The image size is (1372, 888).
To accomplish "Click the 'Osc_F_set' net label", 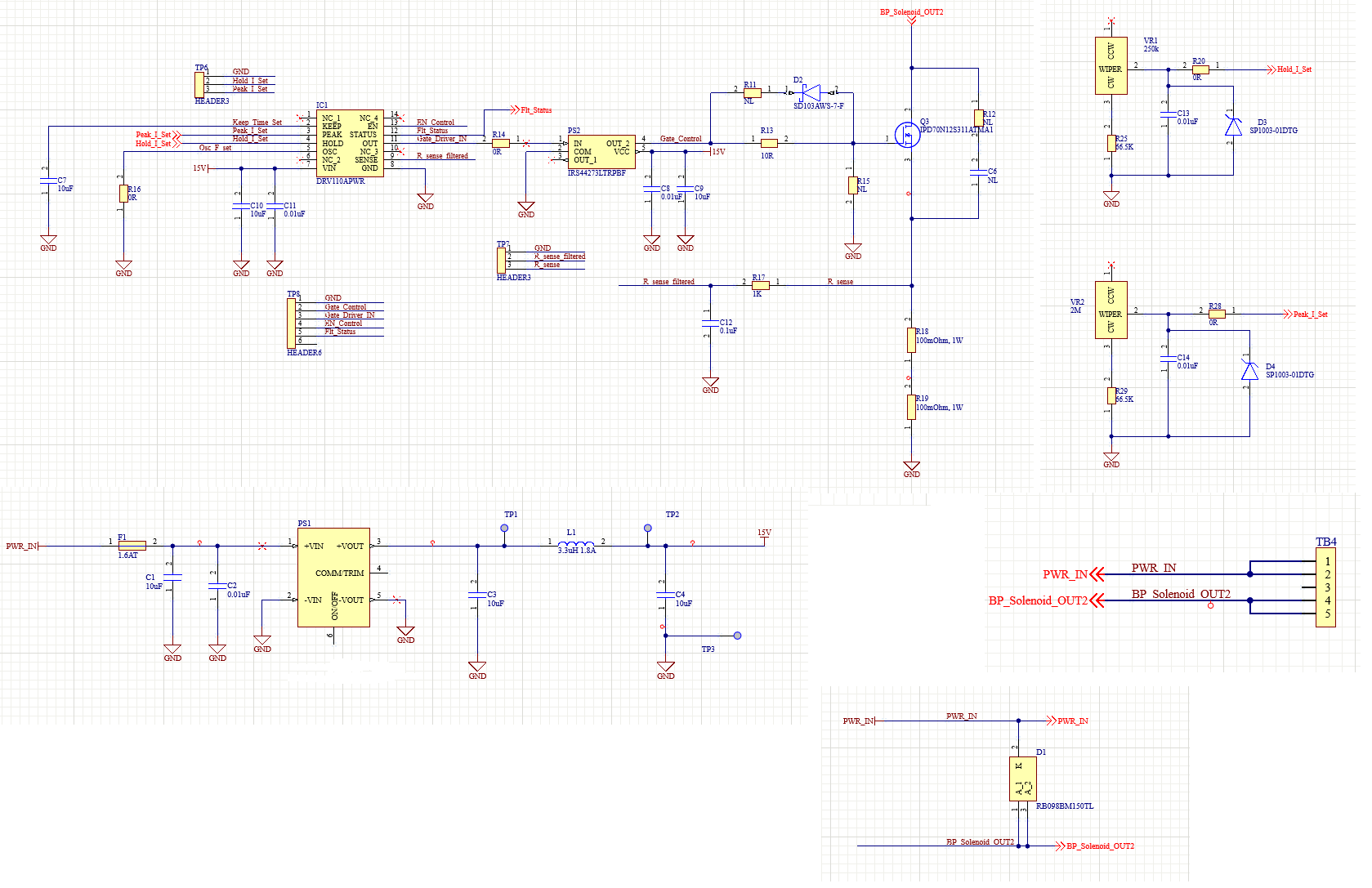I will pyautogui.click(x=216, y=148).
